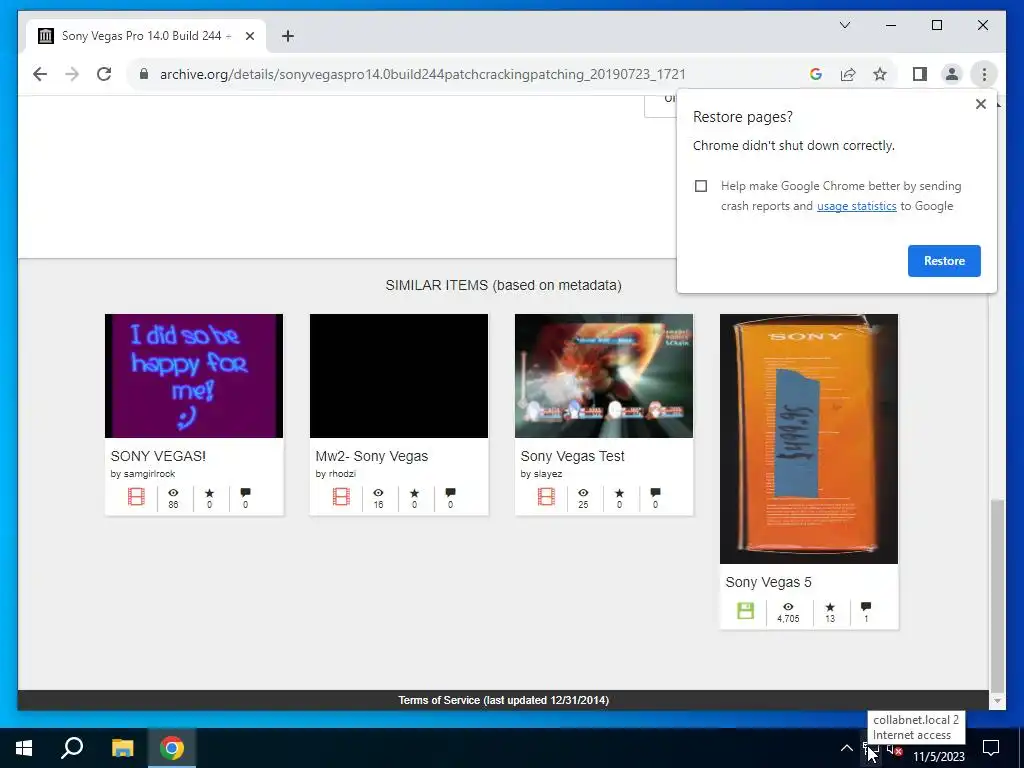Open the tab search dropdown arrow

point(844,25)
